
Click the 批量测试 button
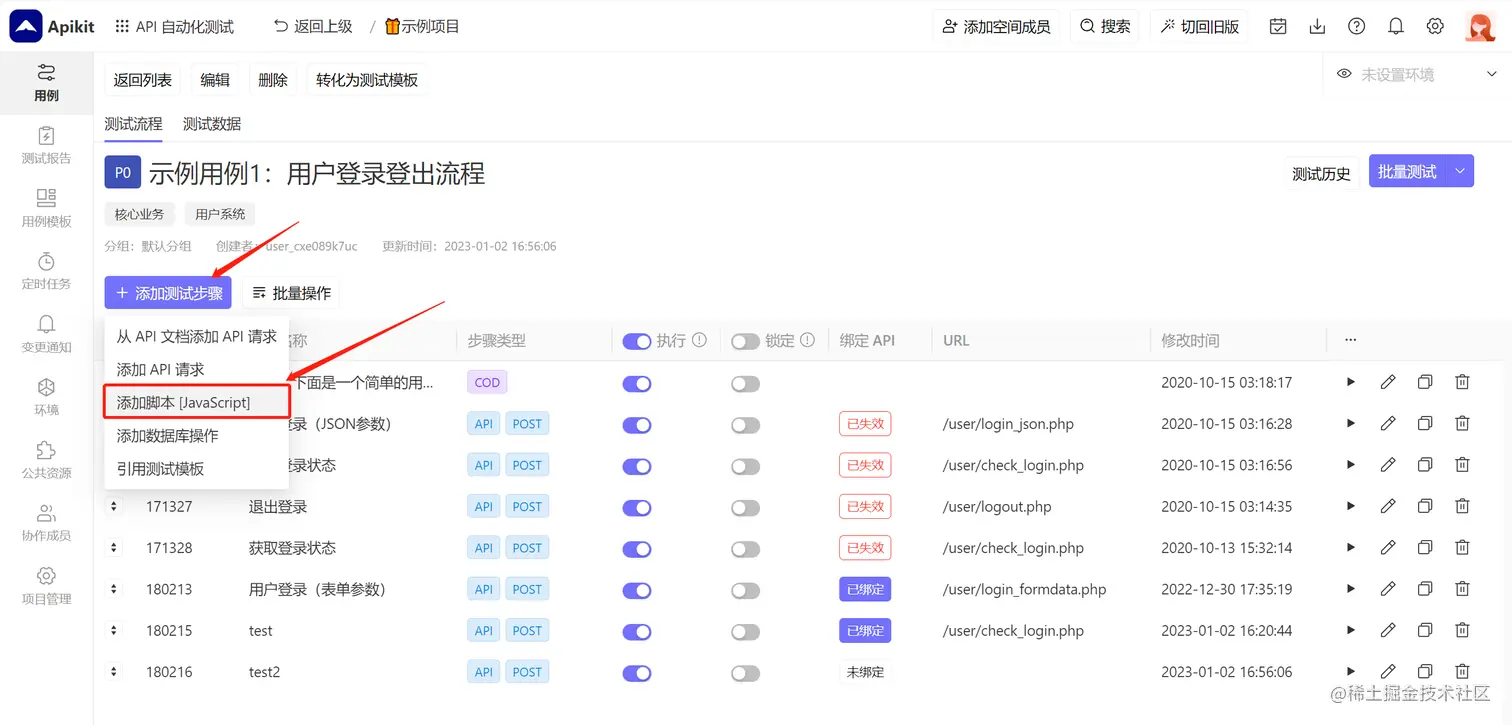1407,172
